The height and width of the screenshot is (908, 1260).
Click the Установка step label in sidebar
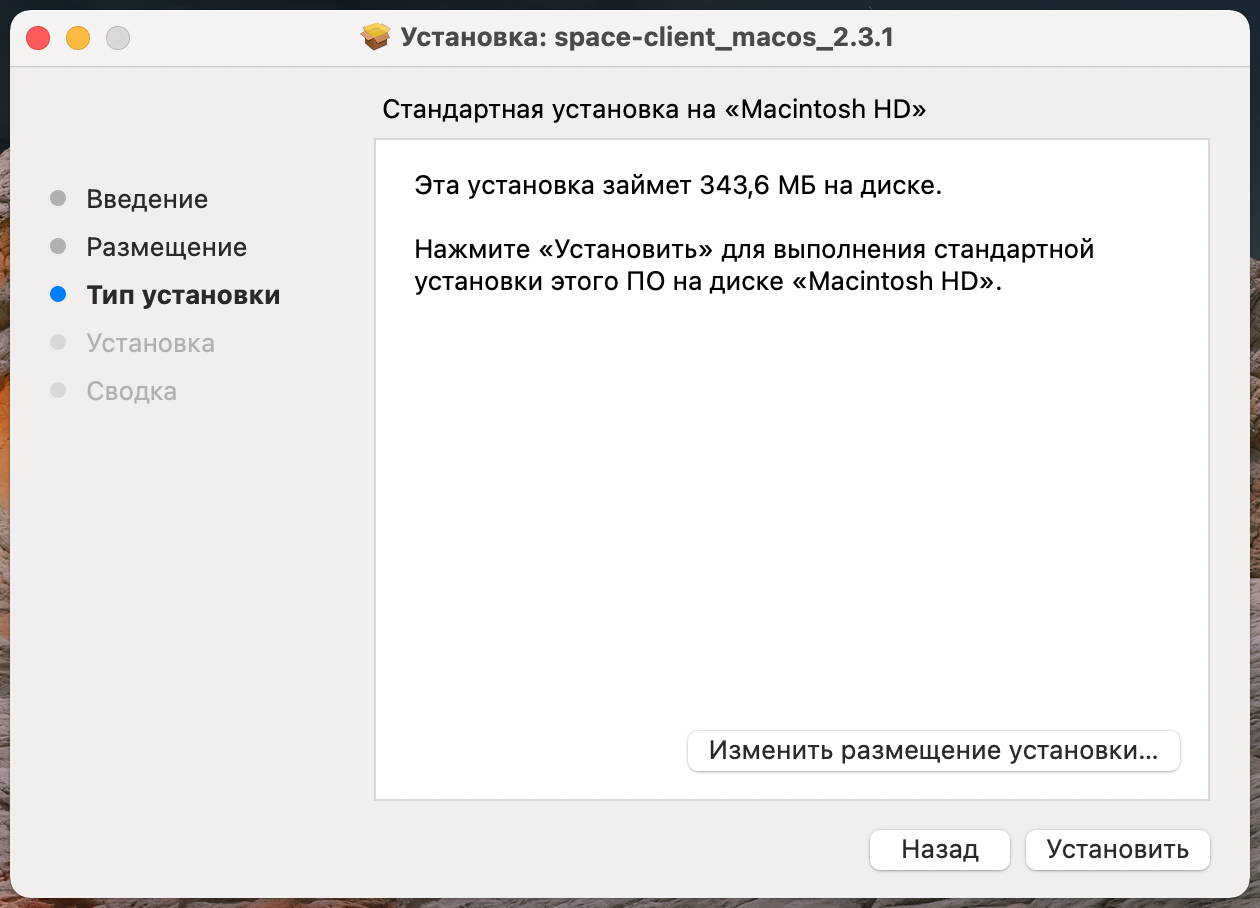pos(150,343)
